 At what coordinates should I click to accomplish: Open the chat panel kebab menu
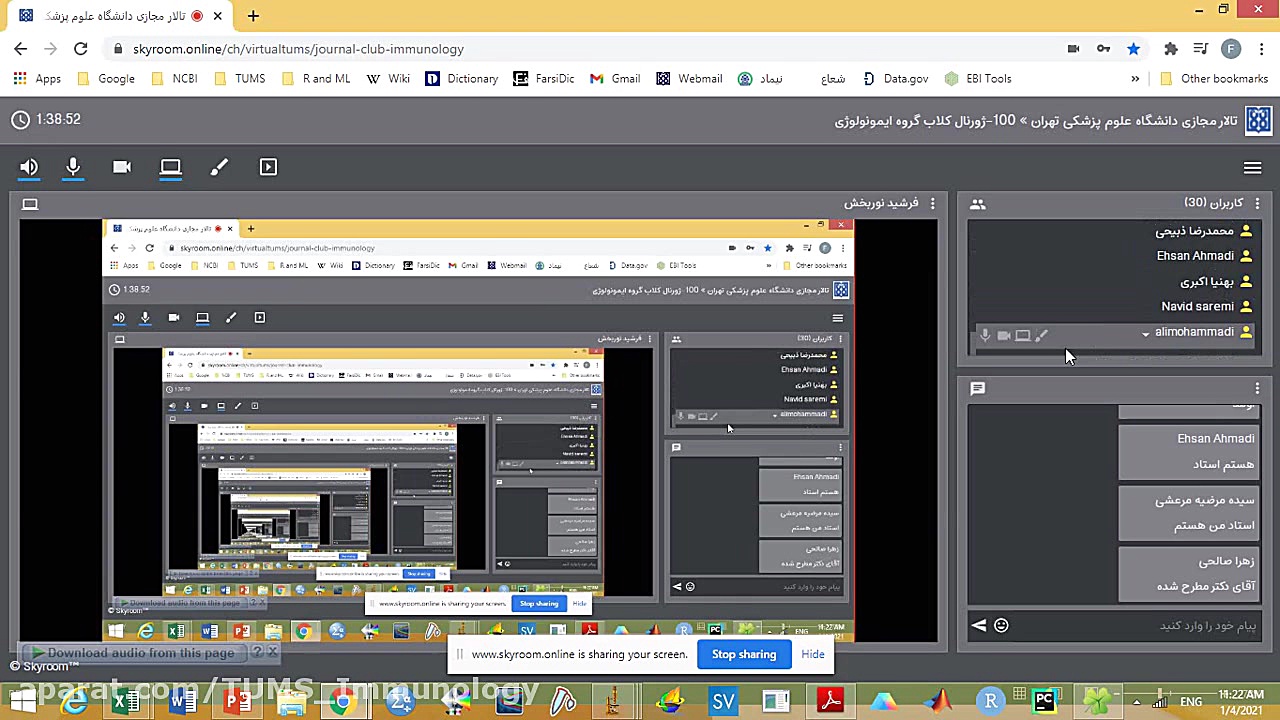click(1257, 388)
